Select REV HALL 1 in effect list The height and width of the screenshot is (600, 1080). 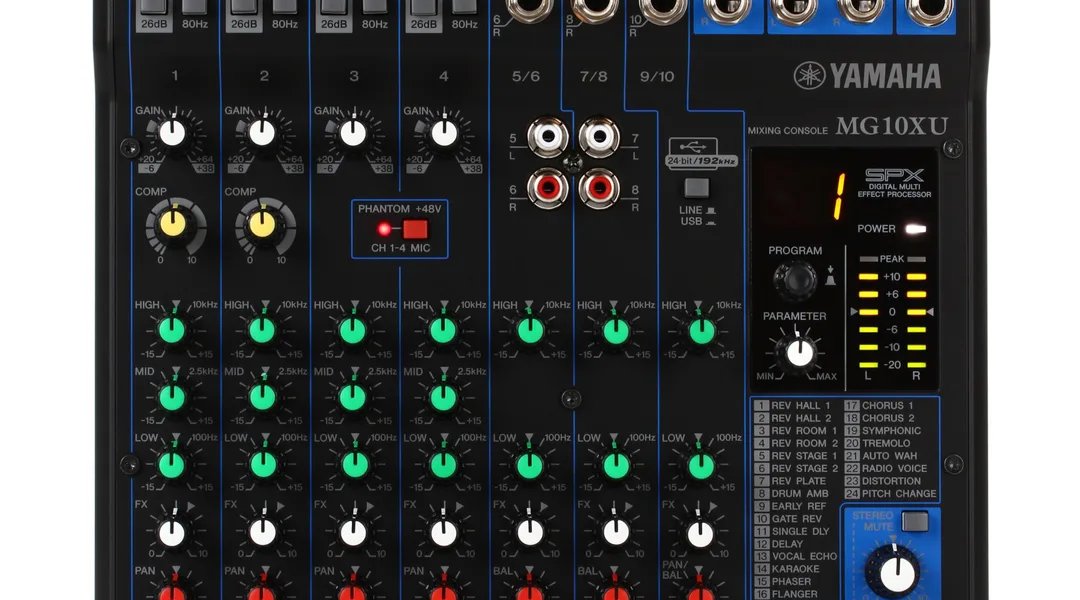(800, 406)
